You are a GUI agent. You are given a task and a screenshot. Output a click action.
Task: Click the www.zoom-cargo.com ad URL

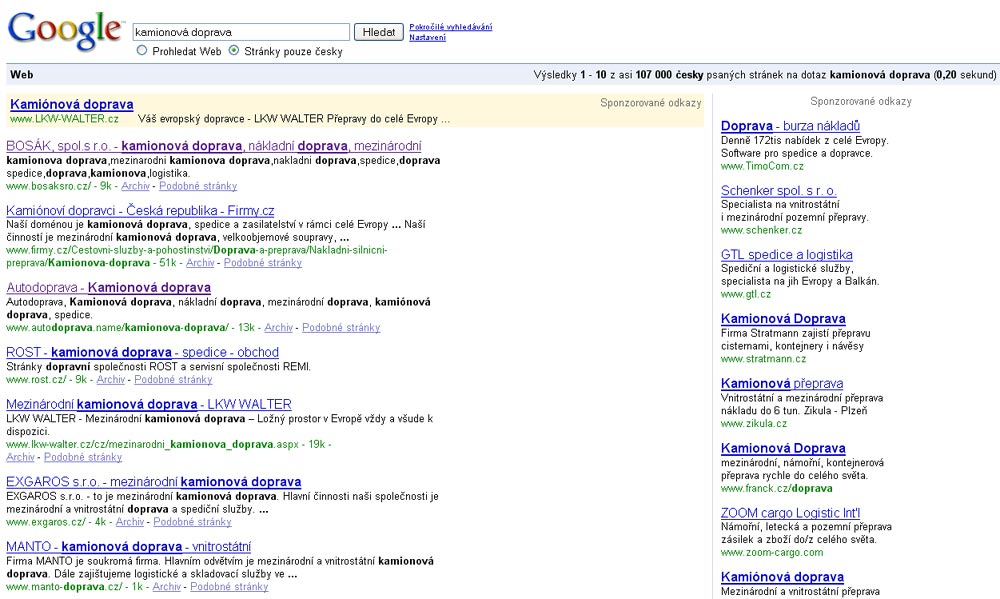tap(772, 553)
